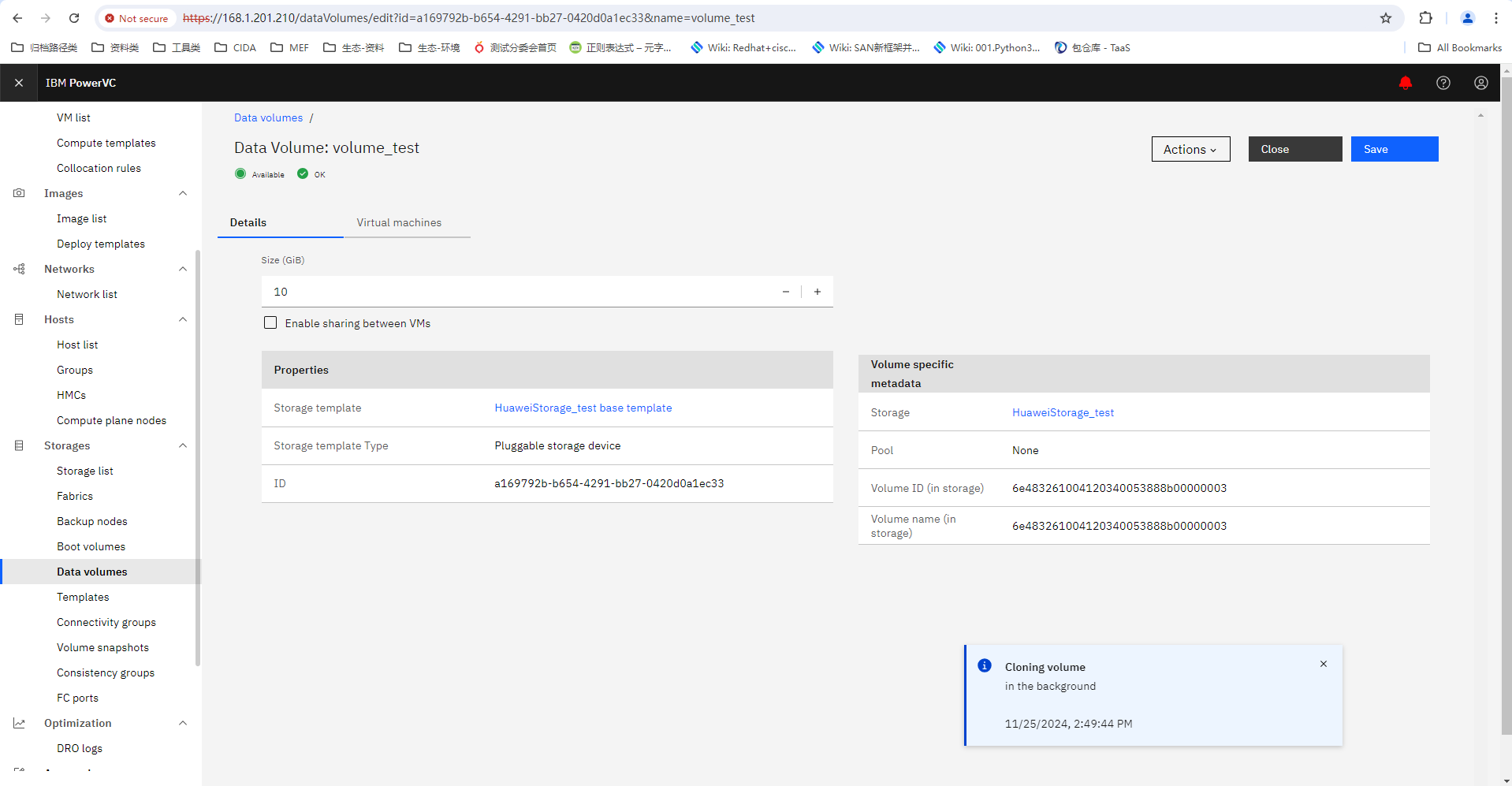The image size is (1512, 786).
Task: Open Consistency groups in the sidebar
Action: pyautogui.click(x=105, y=672)
